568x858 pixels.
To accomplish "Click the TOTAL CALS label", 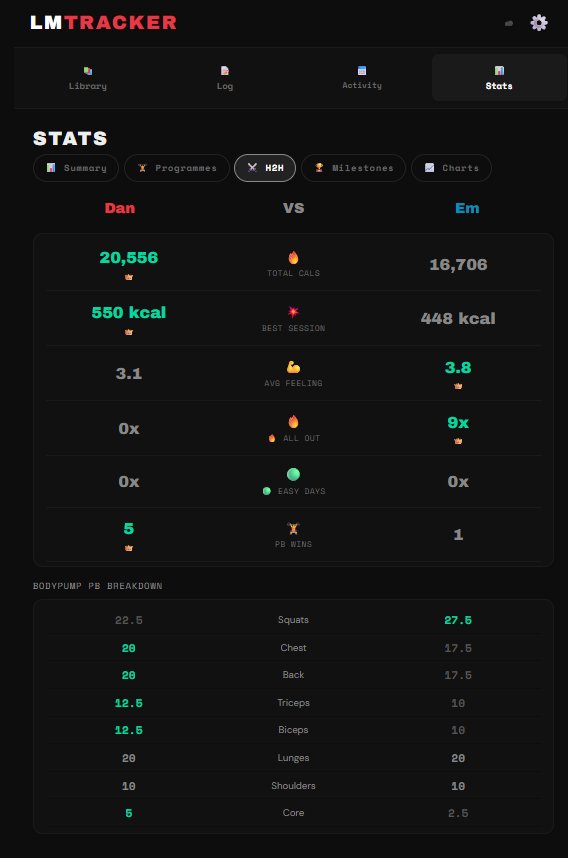I will [x=293, y=273].
